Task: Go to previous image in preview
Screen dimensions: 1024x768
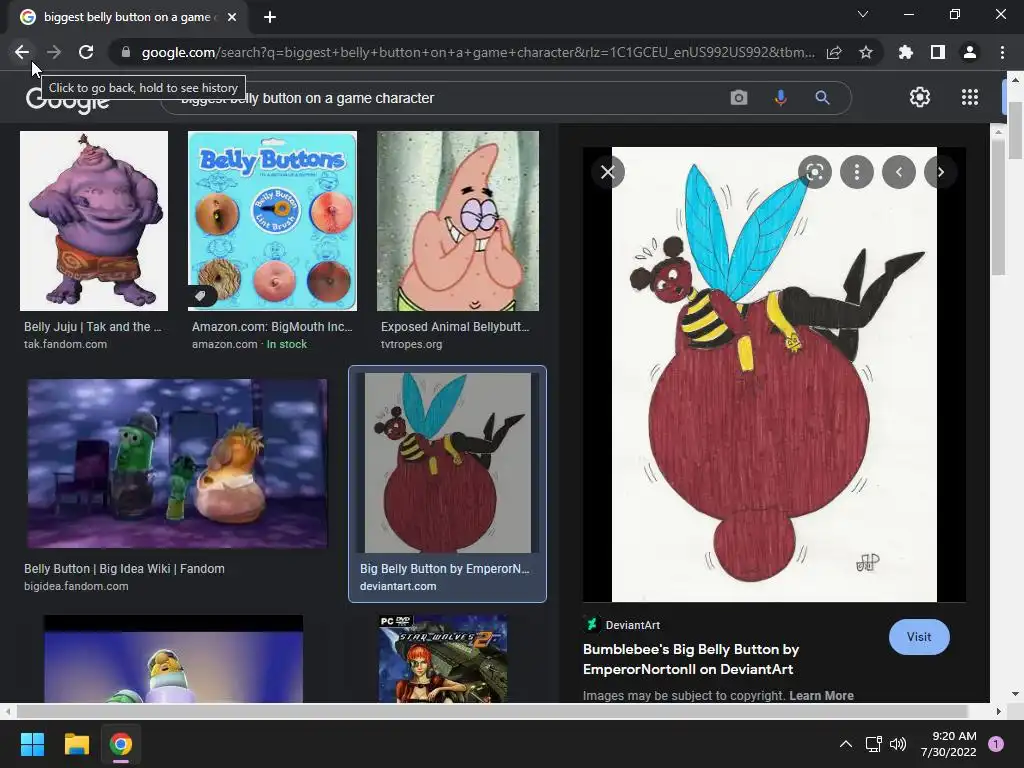Action: (899, 172)
